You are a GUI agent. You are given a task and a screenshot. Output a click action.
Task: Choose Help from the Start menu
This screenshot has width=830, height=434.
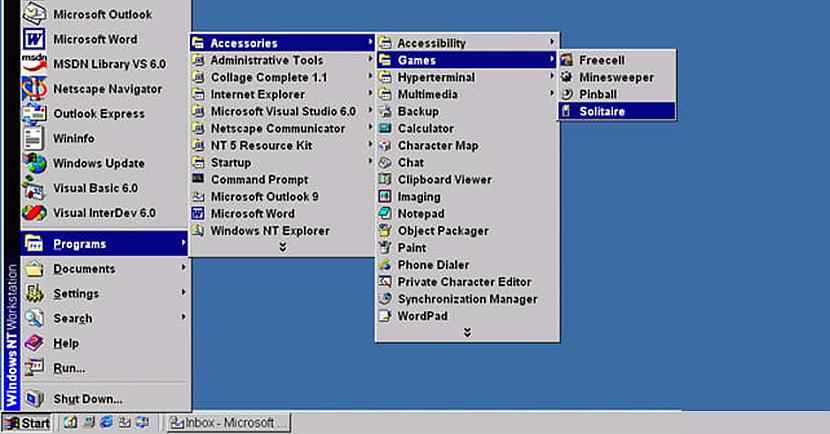(x=105, y=343)
